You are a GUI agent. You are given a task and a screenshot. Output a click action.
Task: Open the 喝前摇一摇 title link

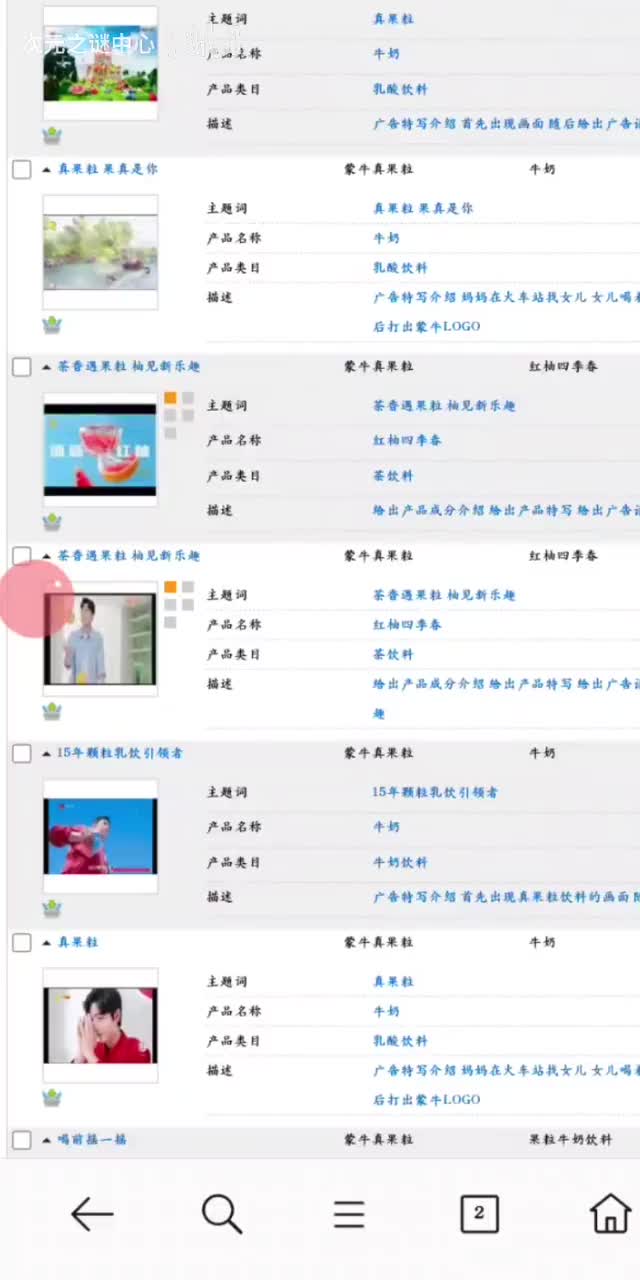[x=92, y=1139]
